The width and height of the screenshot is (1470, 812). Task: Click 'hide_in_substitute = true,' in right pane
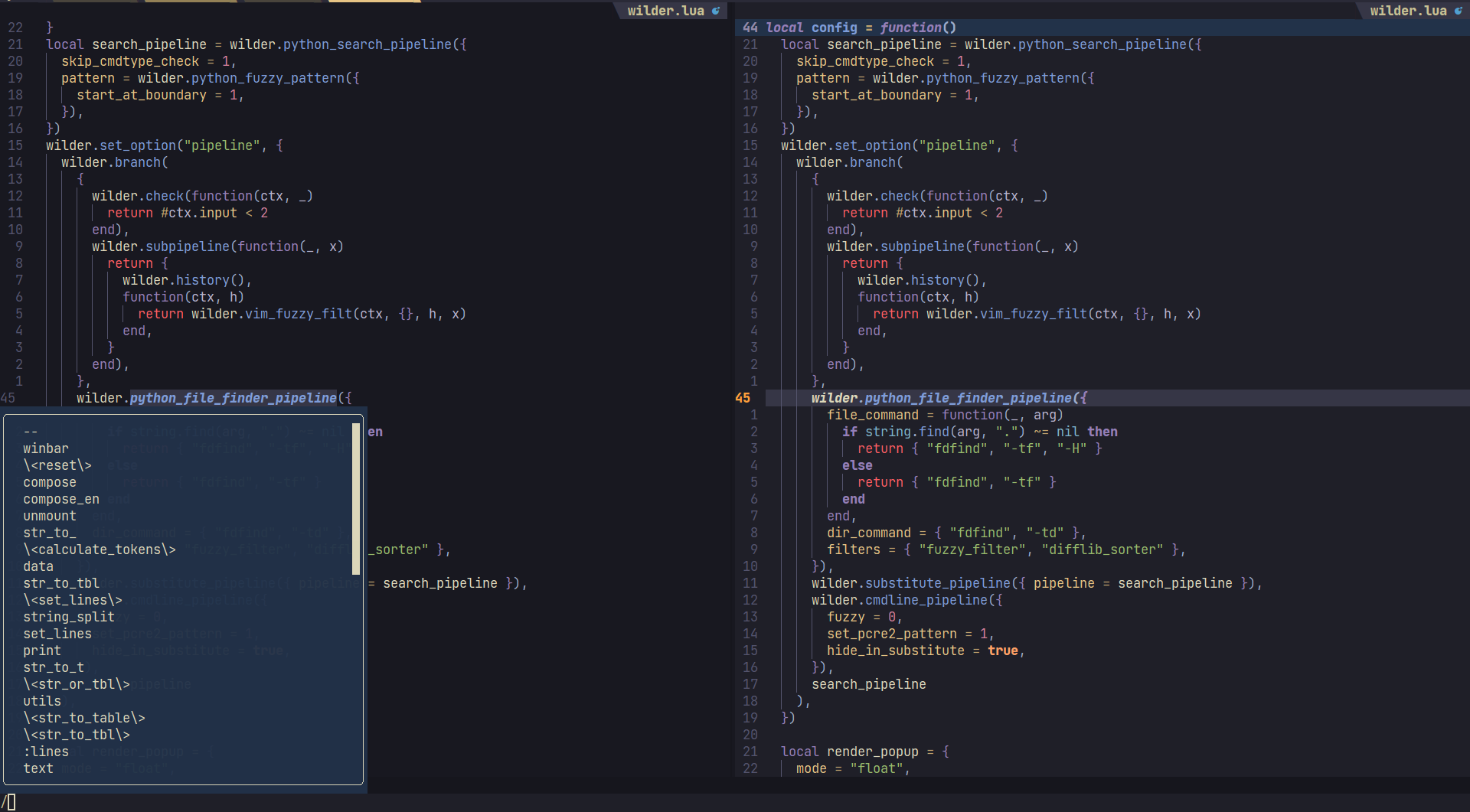click(x=926, y=651)
